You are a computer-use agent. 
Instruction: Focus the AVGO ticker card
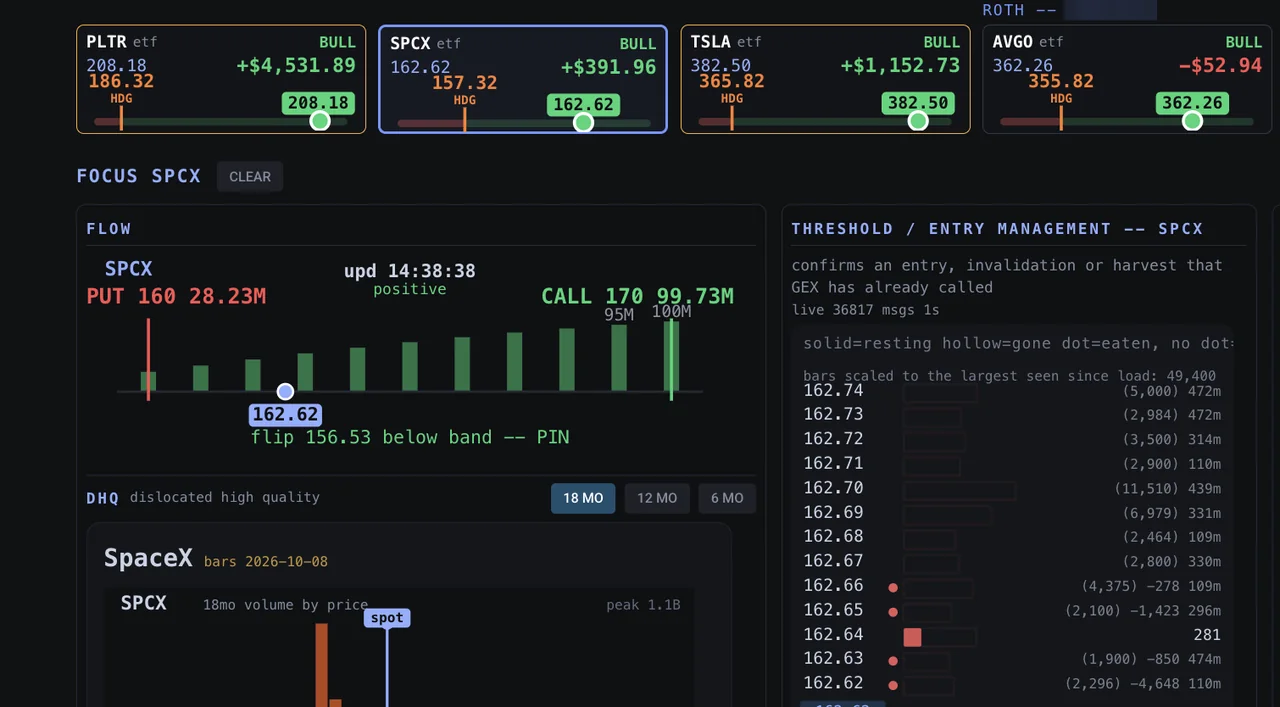pyautogui.click(x=1127, y=79)
